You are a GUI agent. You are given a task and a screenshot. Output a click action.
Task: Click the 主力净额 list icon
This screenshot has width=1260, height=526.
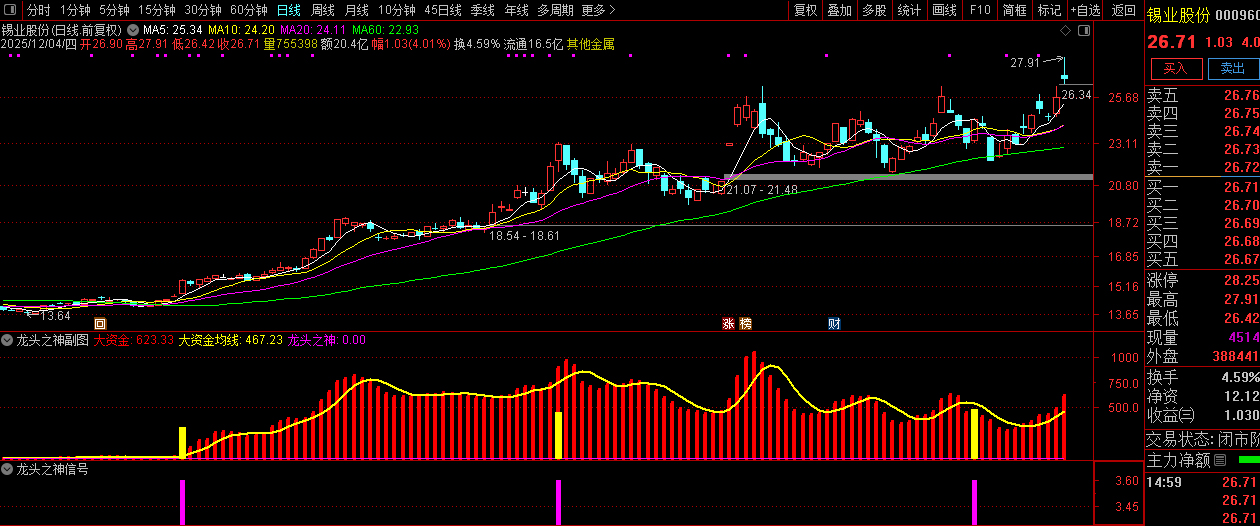coord(1219,461)
